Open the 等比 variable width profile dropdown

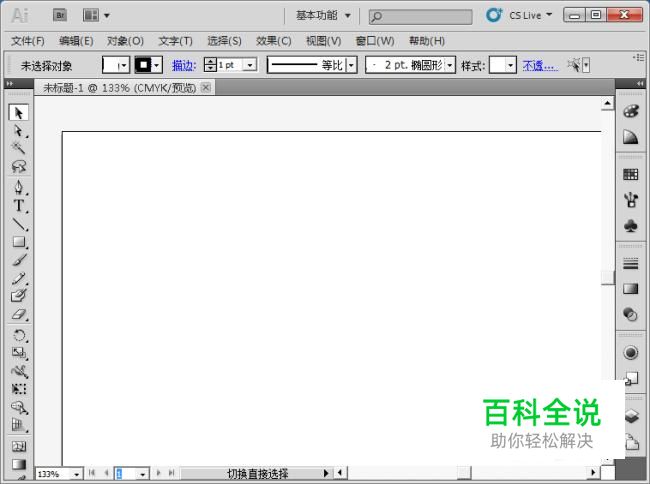[352, 65]
